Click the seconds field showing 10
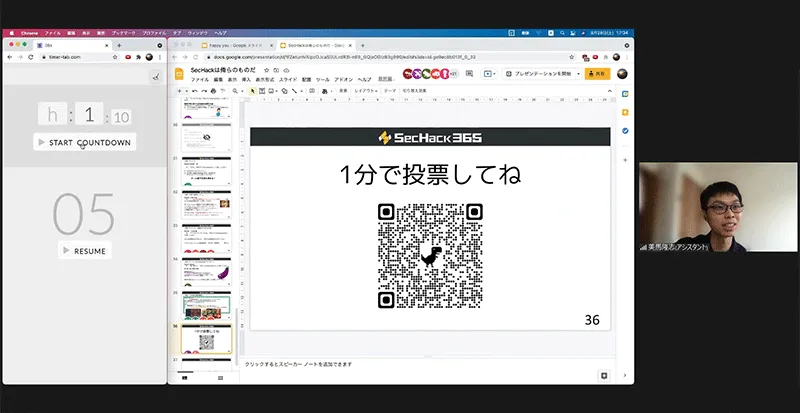The image size is (800, 413). point(121,117)
